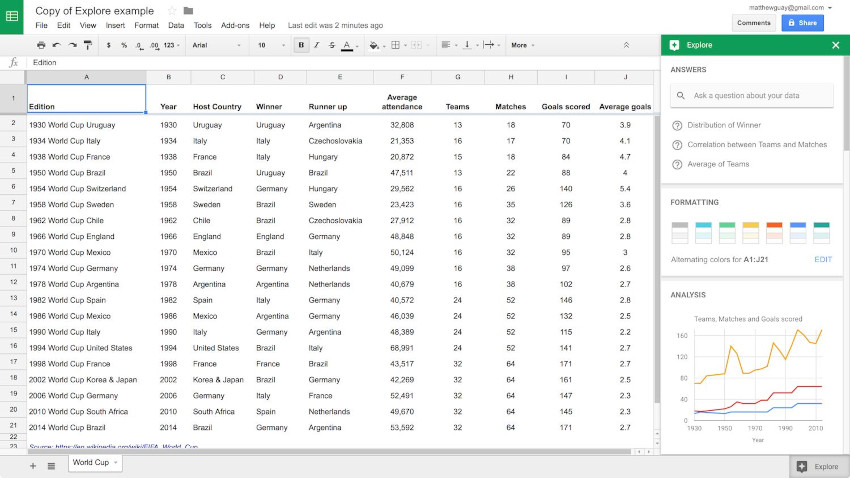The width and height of the screenshot is (850, 478).
Task: Undo the last action
Action: pyautogui.click(x=56, y=46)
